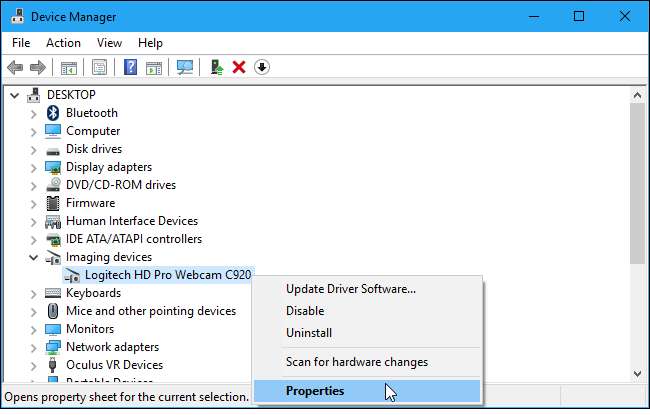Image resolution: width=650 pixels, height=415 pixels.
Task: Click the Disk drives category icon
Action: [53, 150]
